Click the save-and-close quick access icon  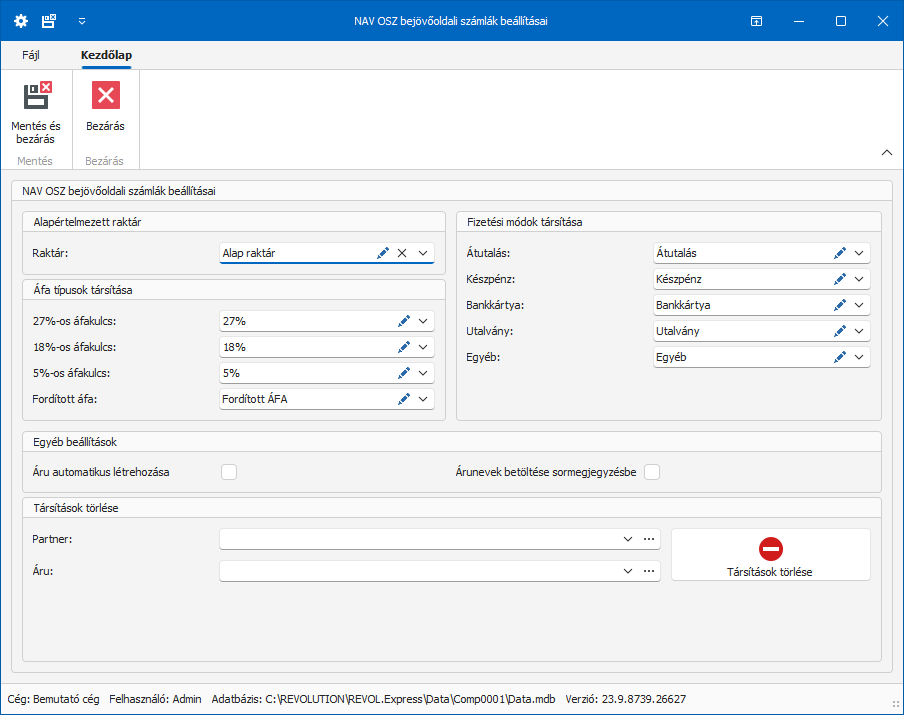tap(49, 21)
